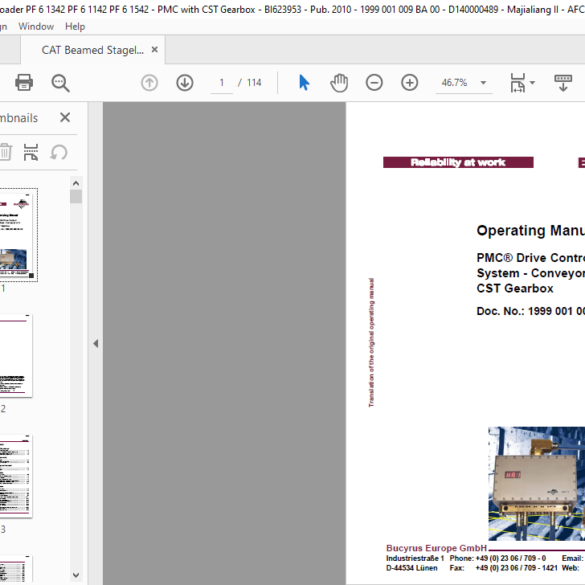Close the Thumbnails panel
Image resolution: width=585 pixels, height=585 pixels.
[x=65, y=118]
